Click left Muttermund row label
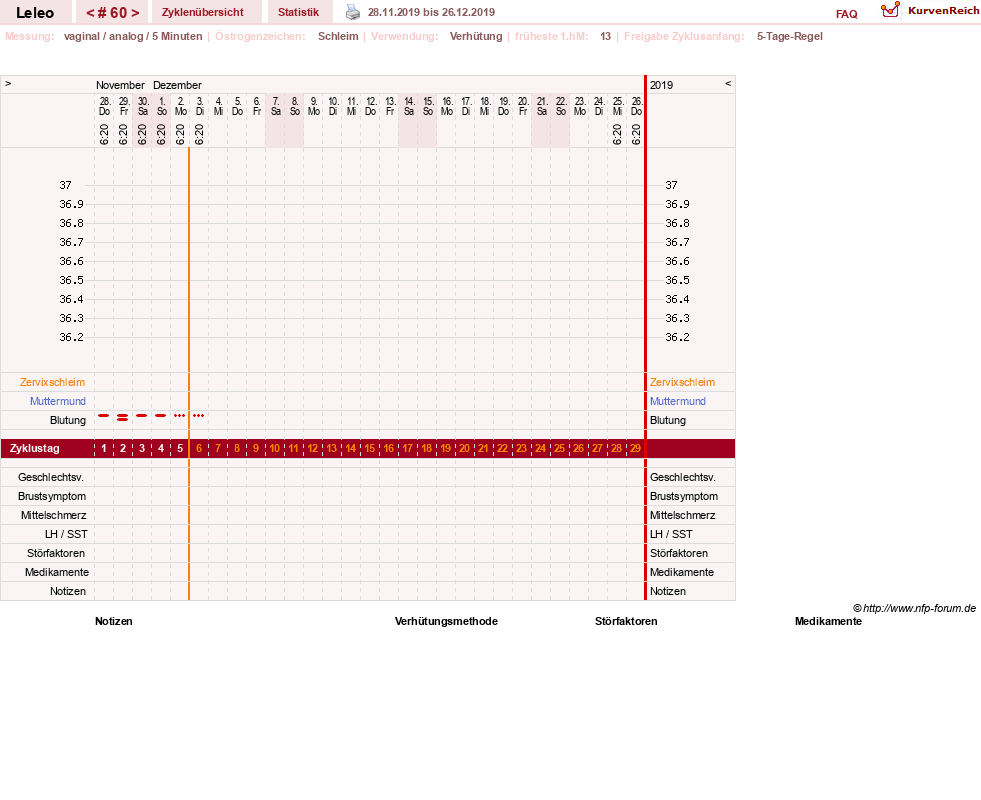Image resolution: width=981 pixels, height=800 pixels. (58, 401)
